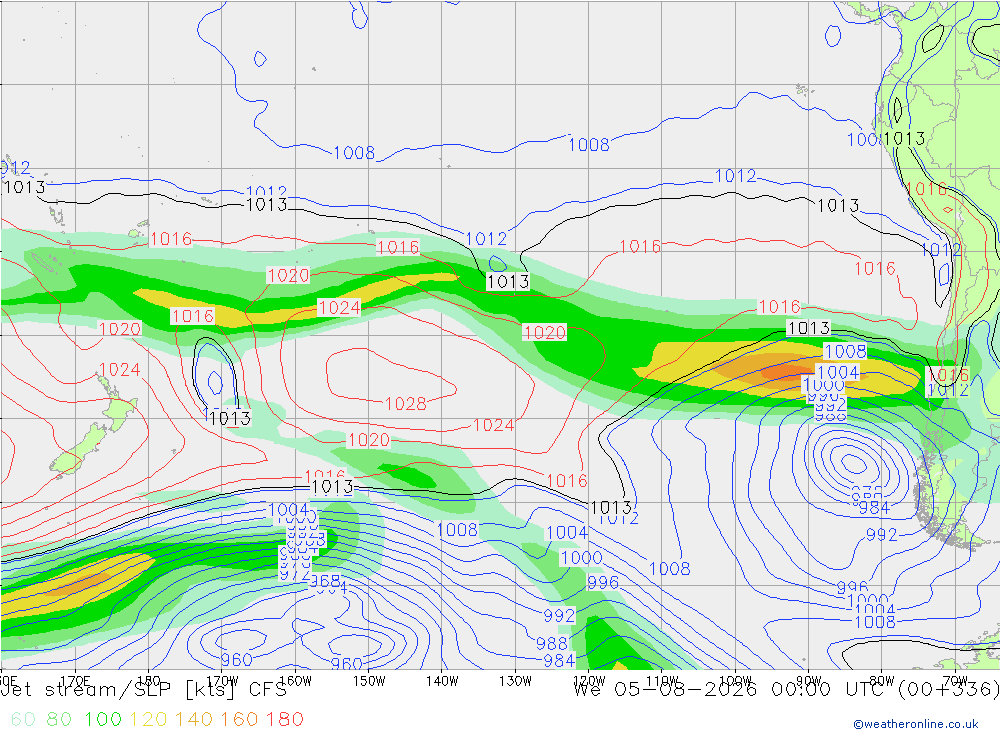Viewport: 1000px width, 733px height.
Task: Click the 'Jet stream/SLP [kts] CFS' title
Action: pos(143,690)
